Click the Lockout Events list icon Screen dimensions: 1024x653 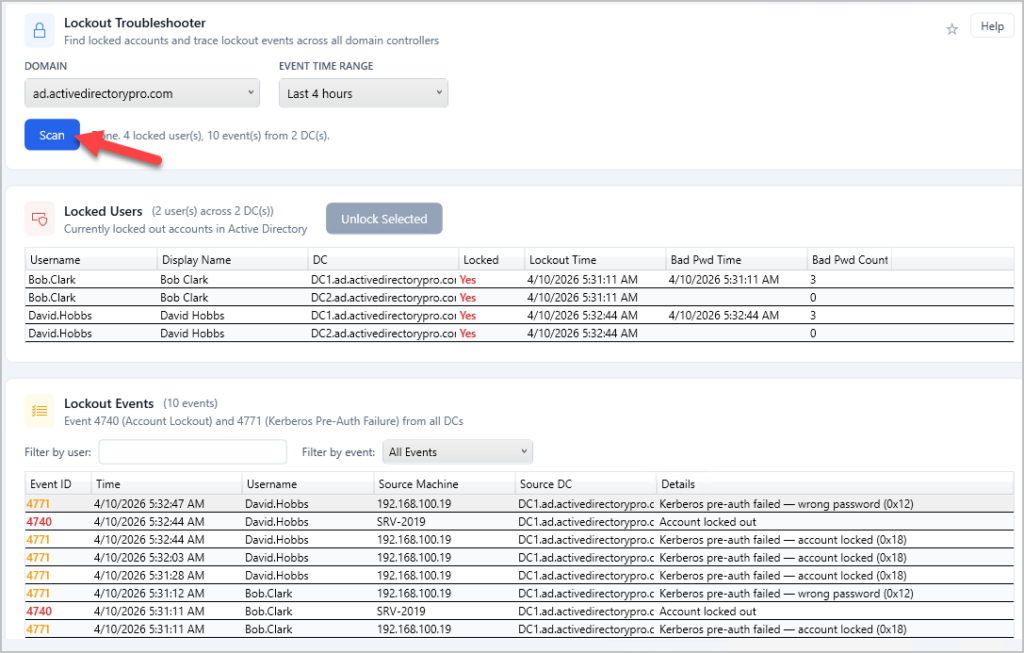(x=39, y=411)
